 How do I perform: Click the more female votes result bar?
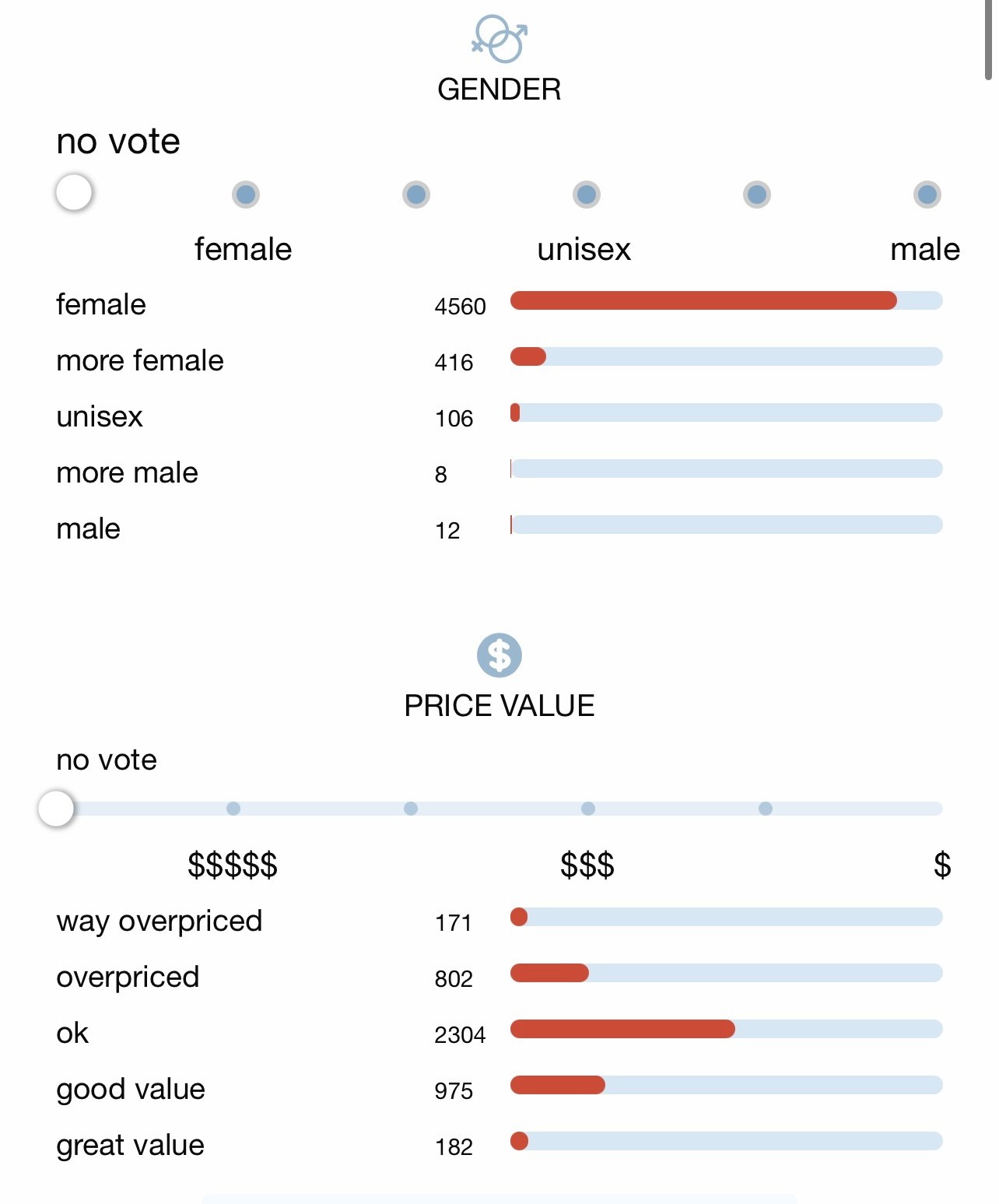click(727, 356)
